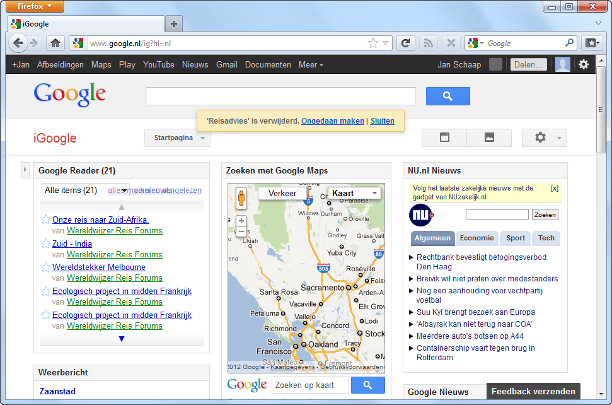Click the notifications box beside Jan Schaap
This screenshot has height=405, width=612.
[x=495, y=64]
